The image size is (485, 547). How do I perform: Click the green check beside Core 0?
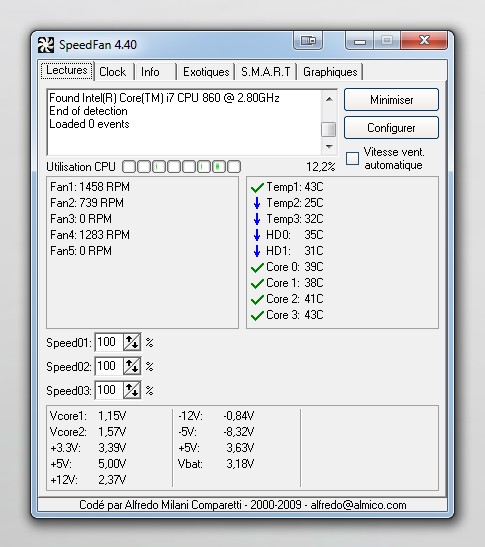[x=257, y=268]
